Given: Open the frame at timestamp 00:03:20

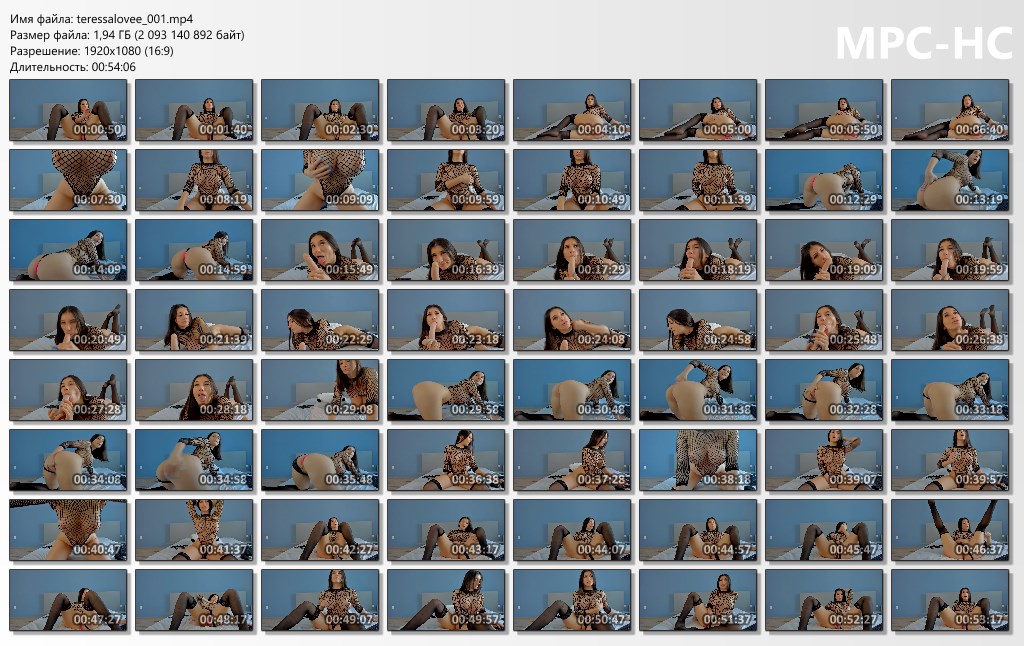Looking at the screenshot, I should coord(446,110).
